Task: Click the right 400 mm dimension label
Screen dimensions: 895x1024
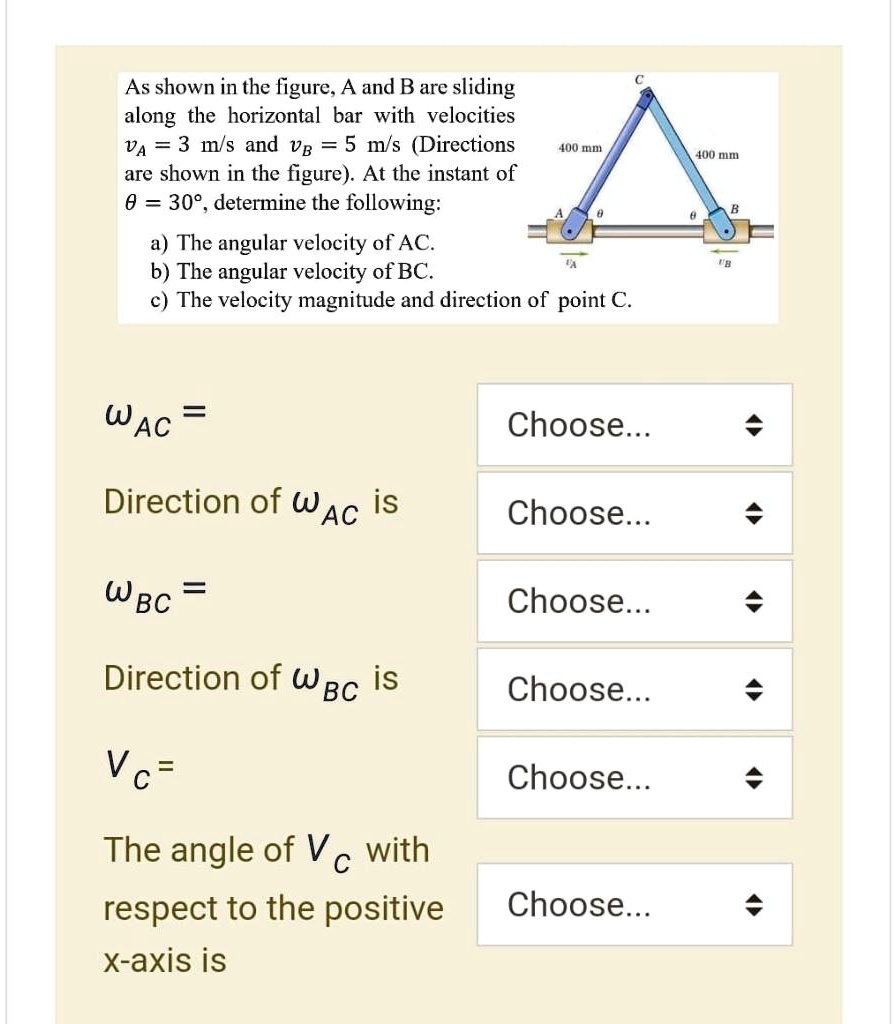Action: pos(719,155)
